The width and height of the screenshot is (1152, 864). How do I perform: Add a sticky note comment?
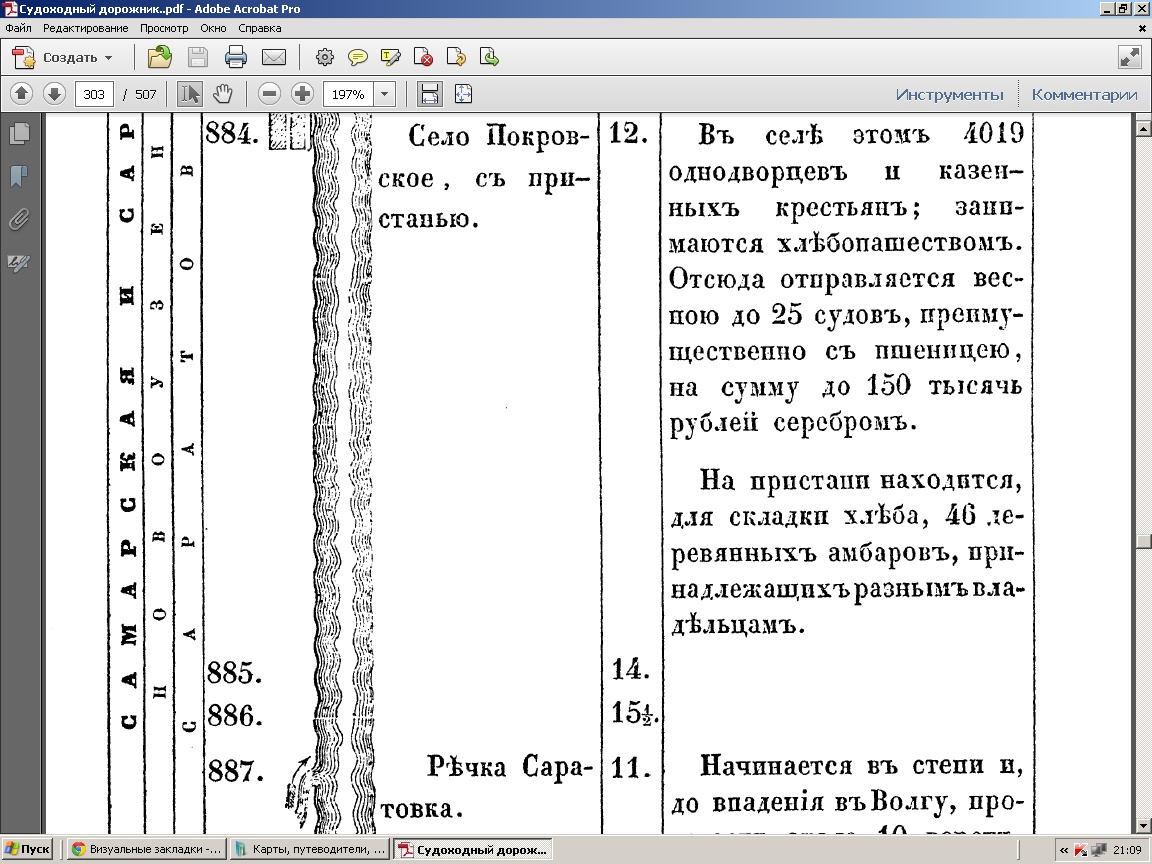358,57
